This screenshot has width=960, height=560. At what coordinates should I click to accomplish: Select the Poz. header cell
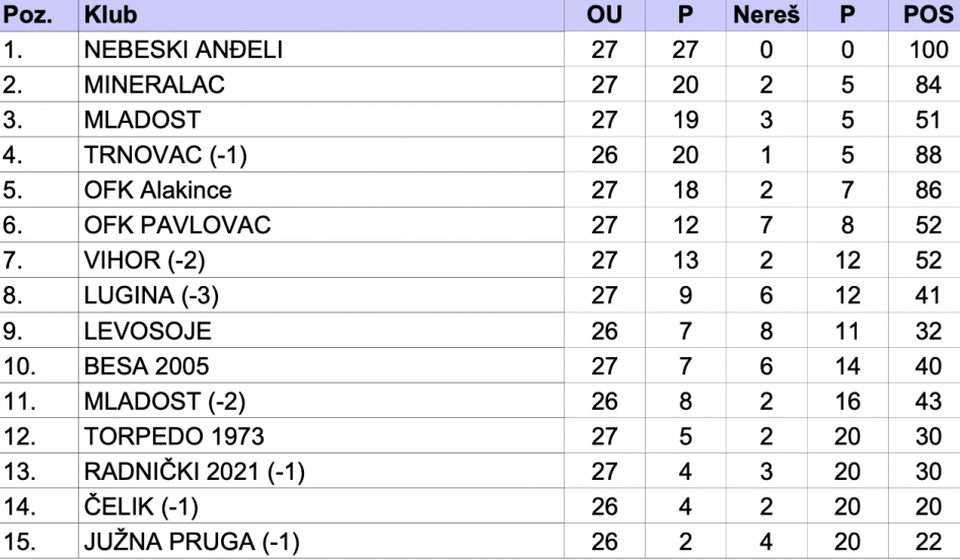click(39, 15)
